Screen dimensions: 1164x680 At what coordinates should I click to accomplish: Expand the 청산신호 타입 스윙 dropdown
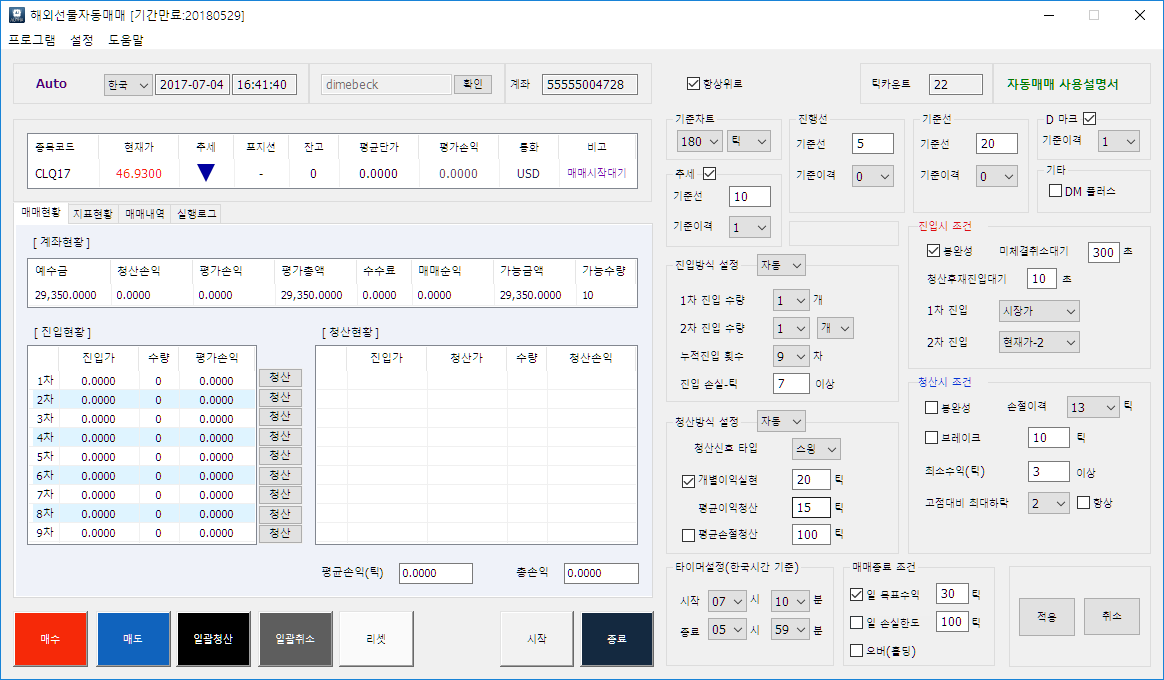tap(816, 449)
